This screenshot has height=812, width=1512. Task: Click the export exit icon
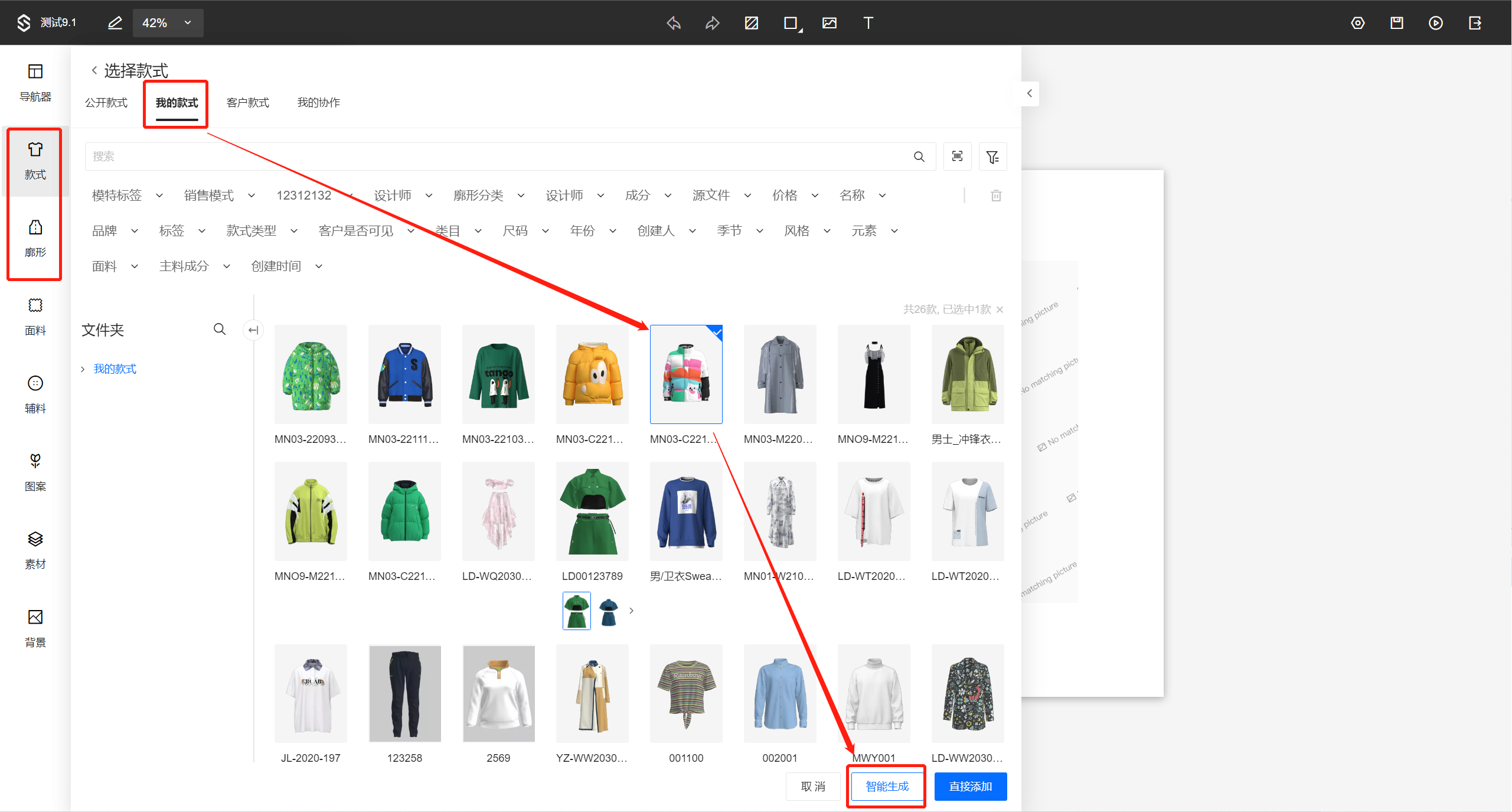click(1475, 23)
